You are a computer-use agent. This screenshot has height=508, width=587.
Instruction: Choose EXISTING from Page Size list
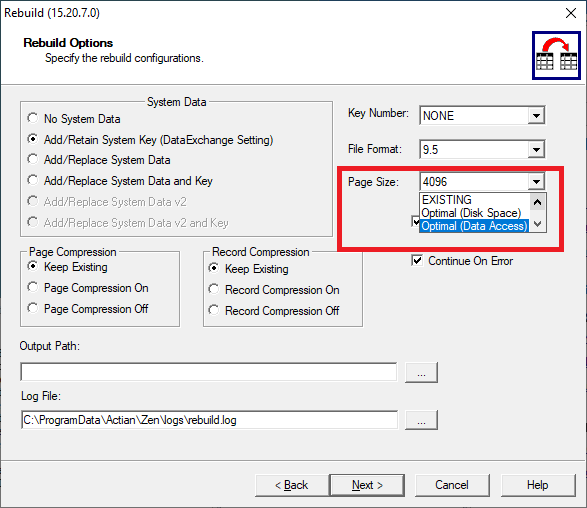pyautogui.click(x=447, y=200)
